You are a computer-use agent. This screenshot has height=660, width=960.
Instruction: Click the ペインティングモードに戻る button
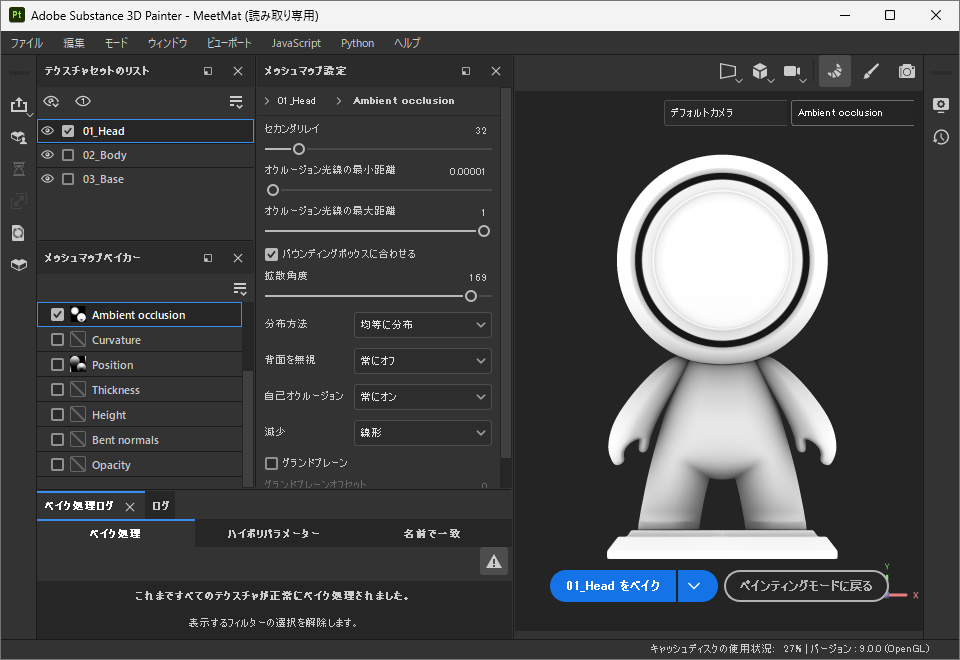(x=806, y=585)
